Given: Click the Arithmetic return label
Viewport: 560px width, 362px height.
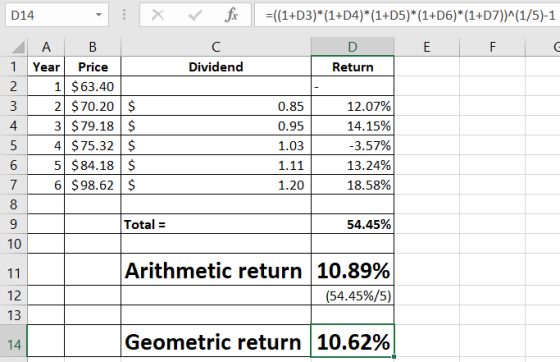Looking at the screenshot, I should (x=216, y=270).
